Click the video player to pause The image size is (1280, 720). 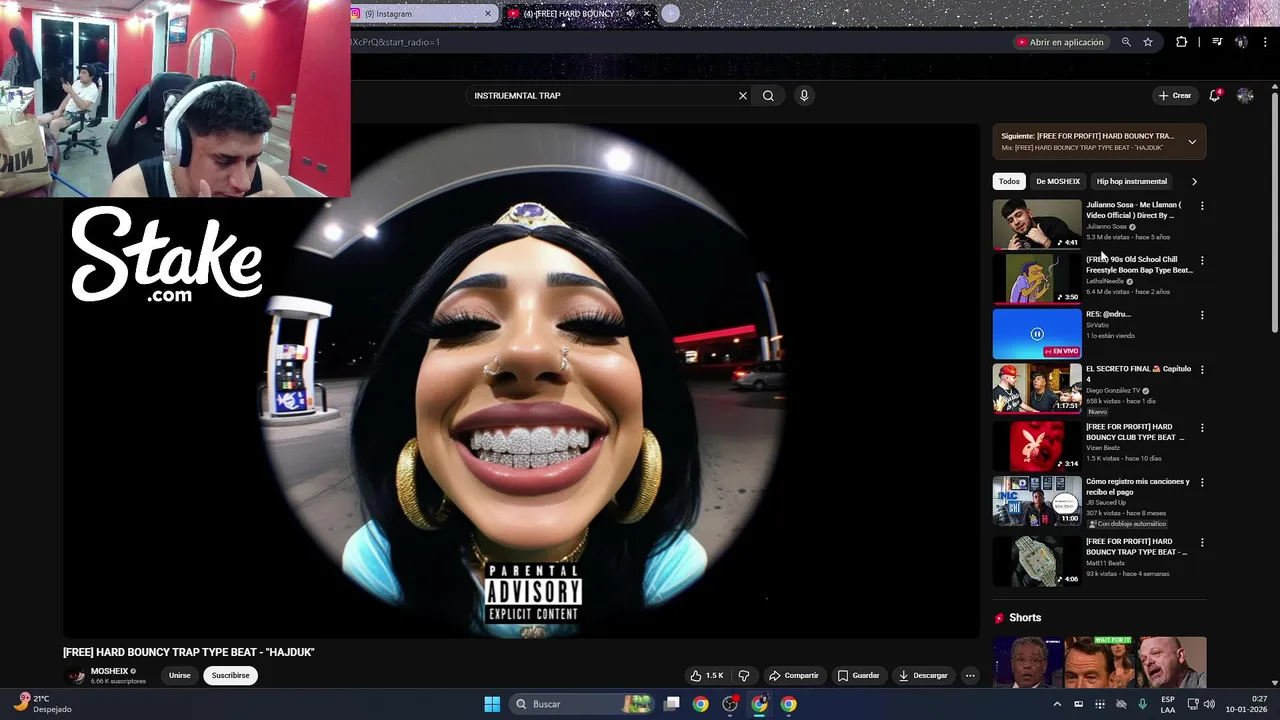521,380
